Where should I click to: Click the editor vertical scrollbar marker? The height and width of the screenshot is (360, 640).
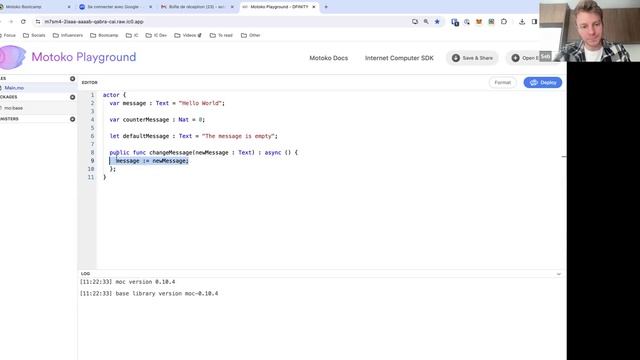[x=564, y=156]
